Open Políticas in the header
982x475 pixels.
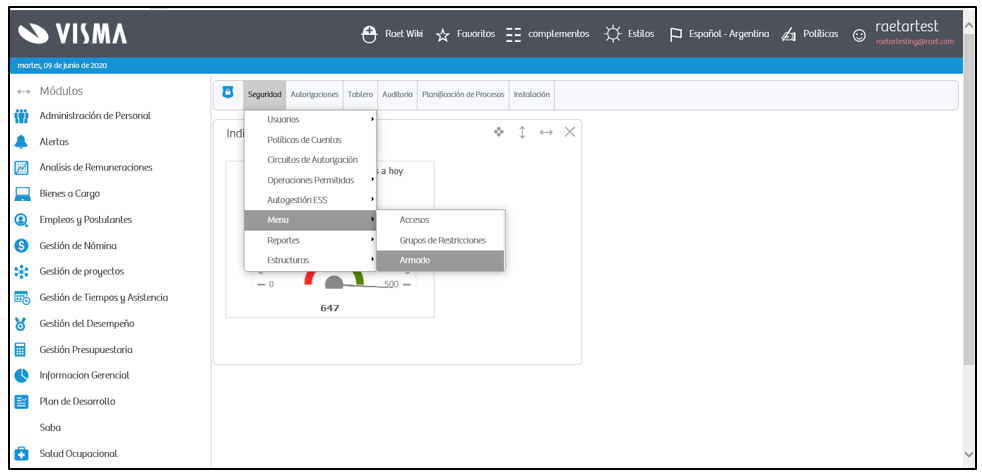click(x=820, y=34)
